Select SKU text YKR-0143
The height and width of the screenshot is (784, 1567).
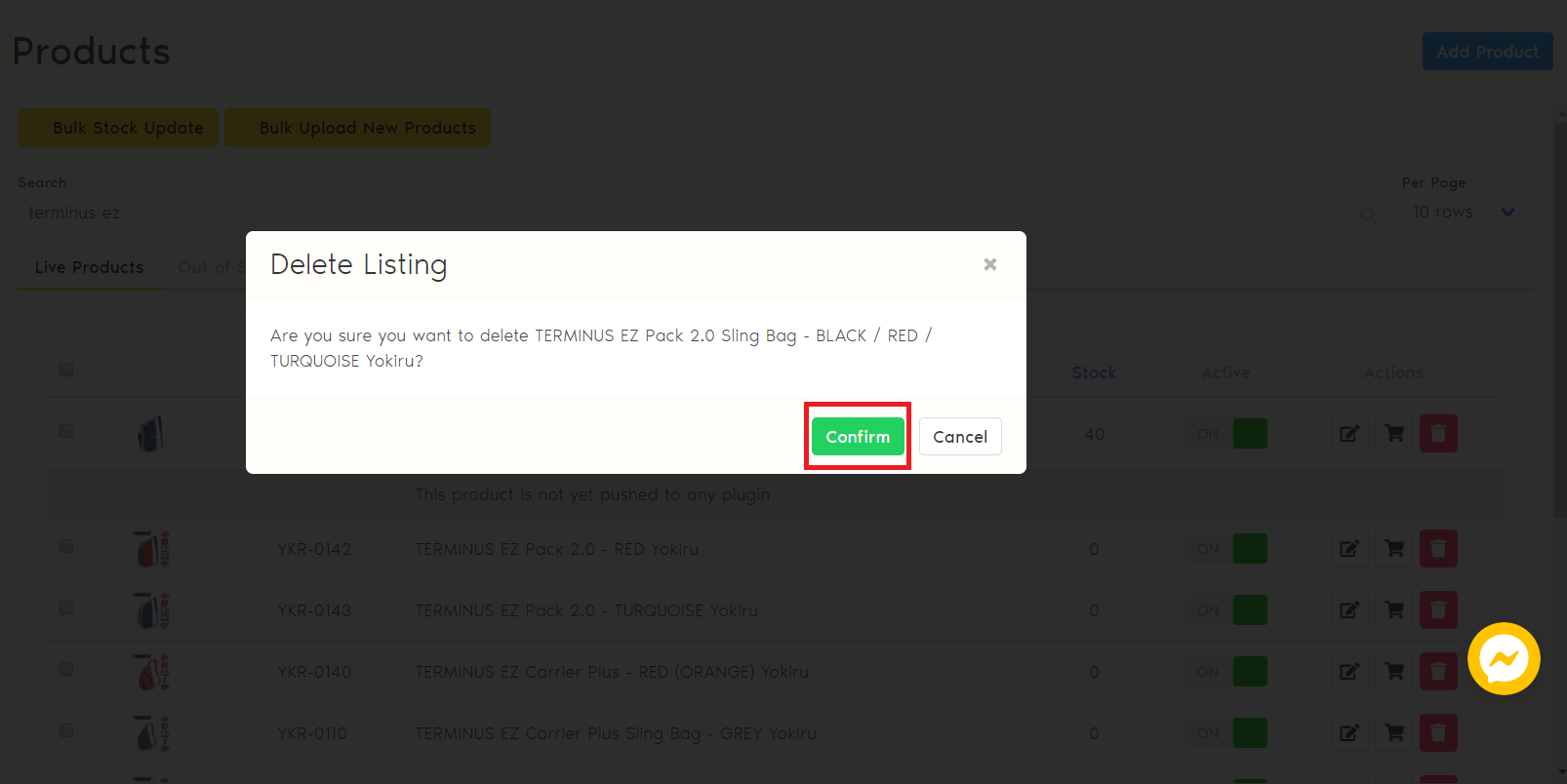click(314, 610)
